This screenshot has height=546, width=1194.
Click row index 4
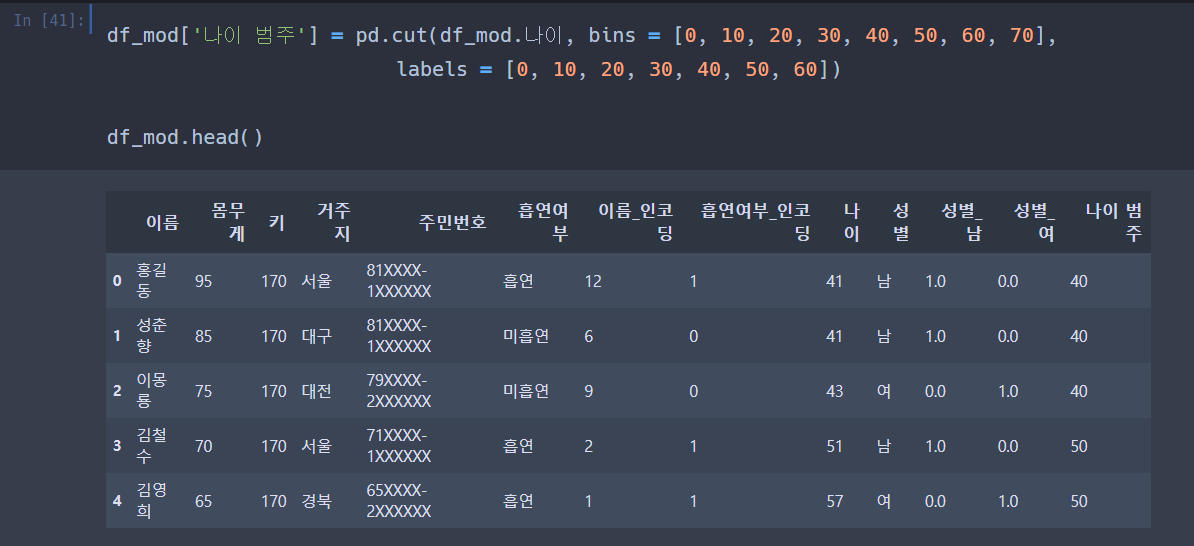point(117,500)
